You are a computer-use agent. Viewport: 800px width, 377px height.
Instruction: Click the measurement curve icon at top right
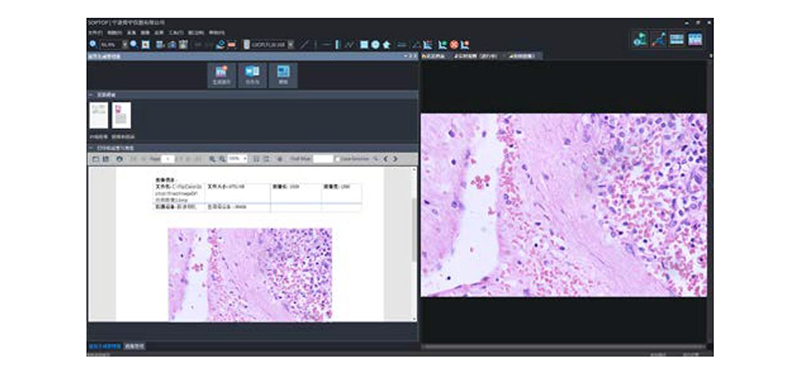tap(658, 39)
